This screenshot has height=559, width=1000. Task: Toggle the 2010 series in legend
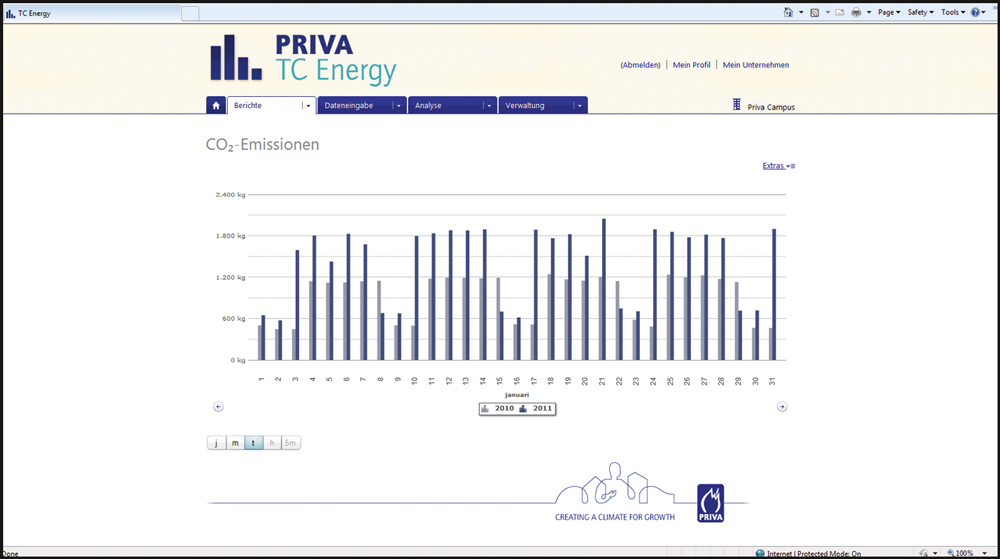tap(497, 409)
